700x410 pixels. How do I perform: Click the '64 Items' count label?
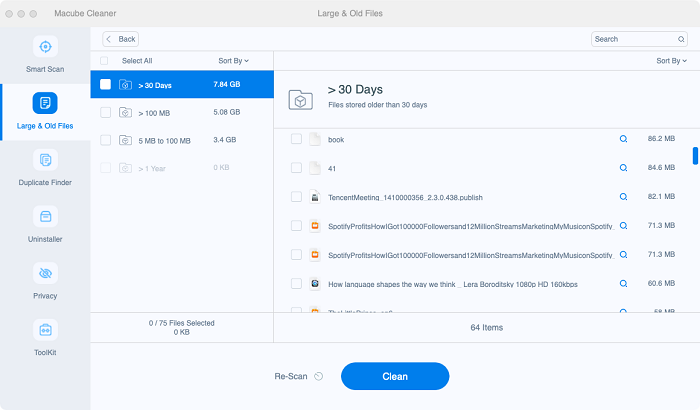coord(487,328)
